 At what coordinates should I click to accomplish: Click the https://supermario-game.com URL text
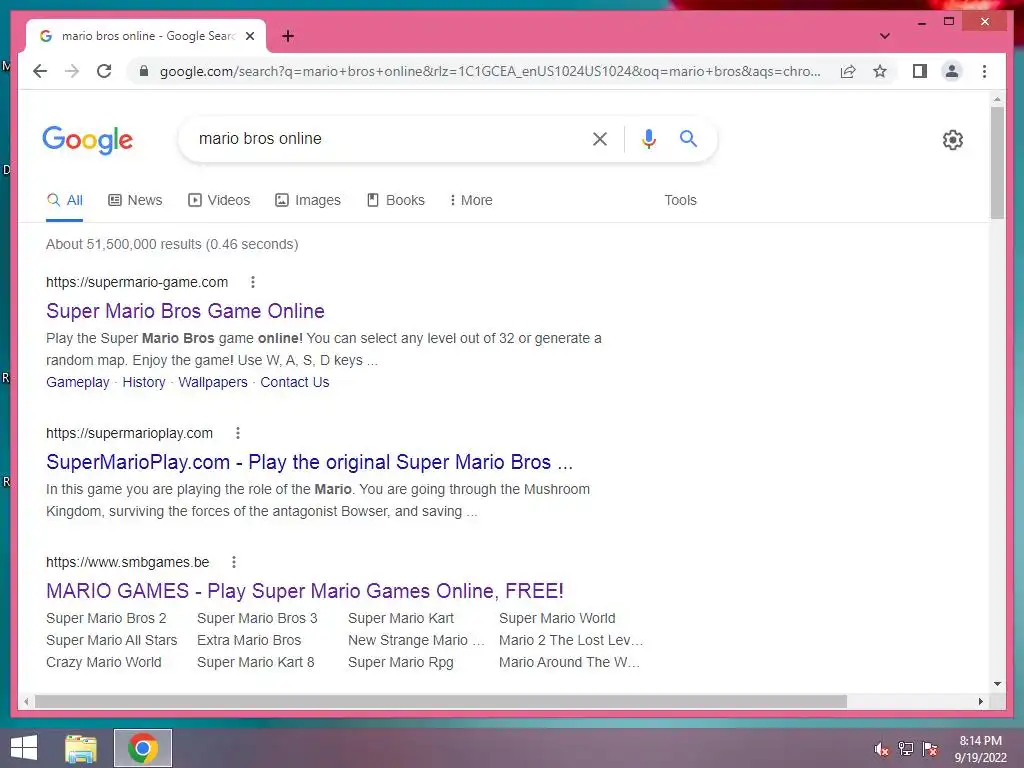136,282
